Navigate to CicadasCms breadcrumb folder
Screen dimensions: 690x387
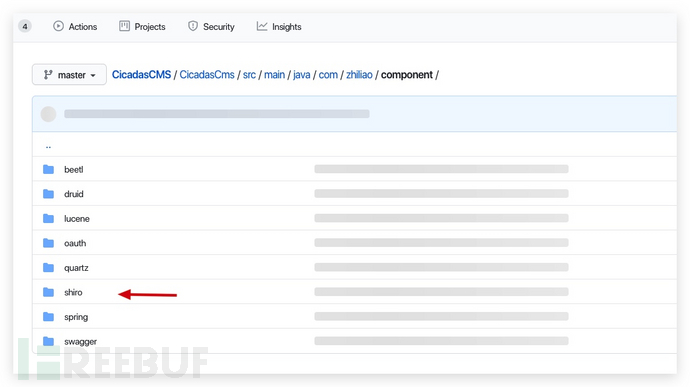(x=207, y=75)
